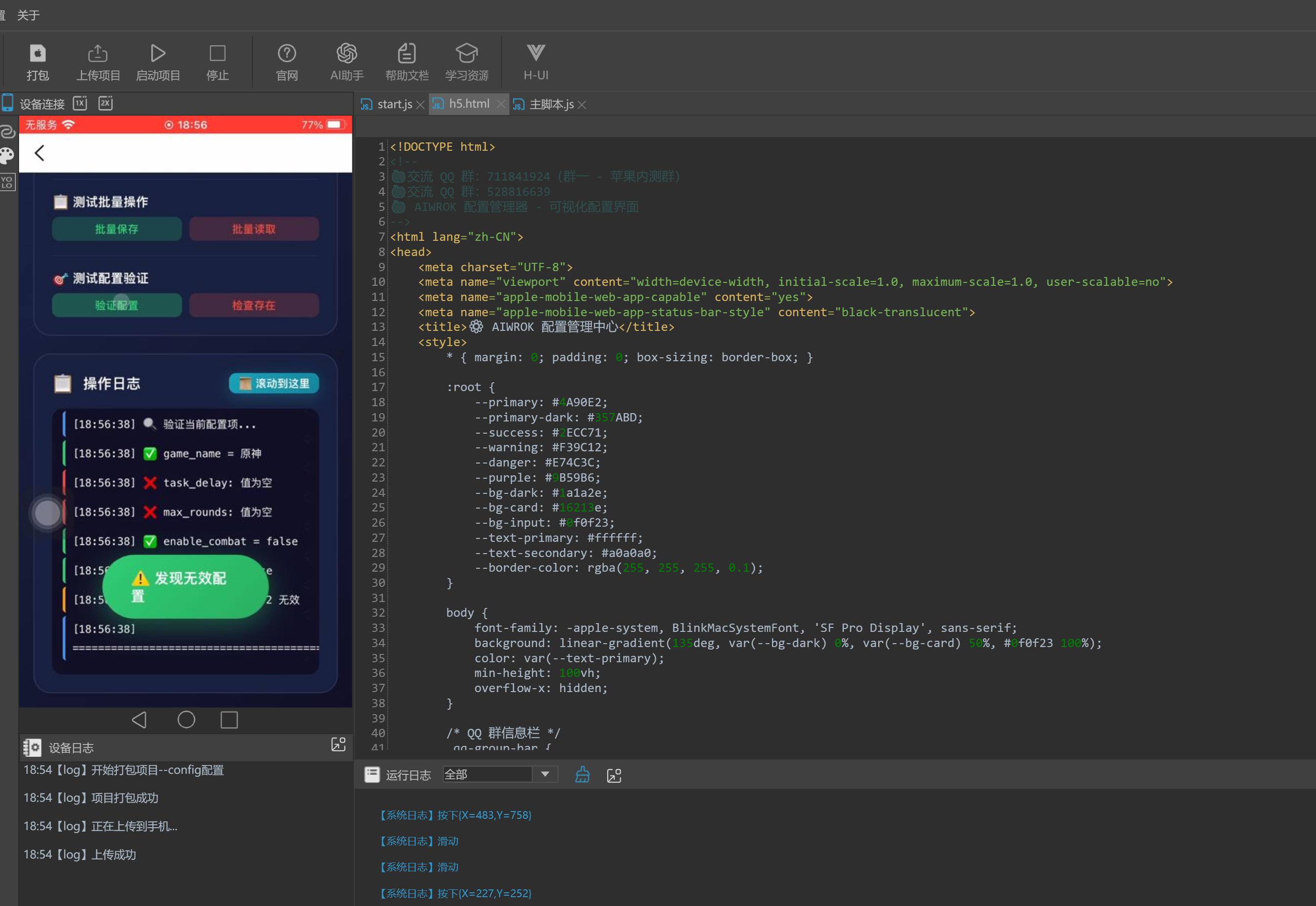Switch to the 主脚本.js tab
The width and height of the screenshot is (1316, 906).
pyautogui.click(x=551, y=104)
